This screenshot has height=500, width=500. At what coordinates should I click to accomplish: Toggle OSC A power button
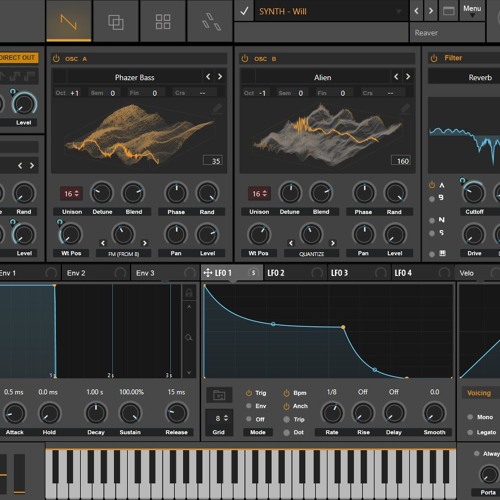(x=56, y=59)
